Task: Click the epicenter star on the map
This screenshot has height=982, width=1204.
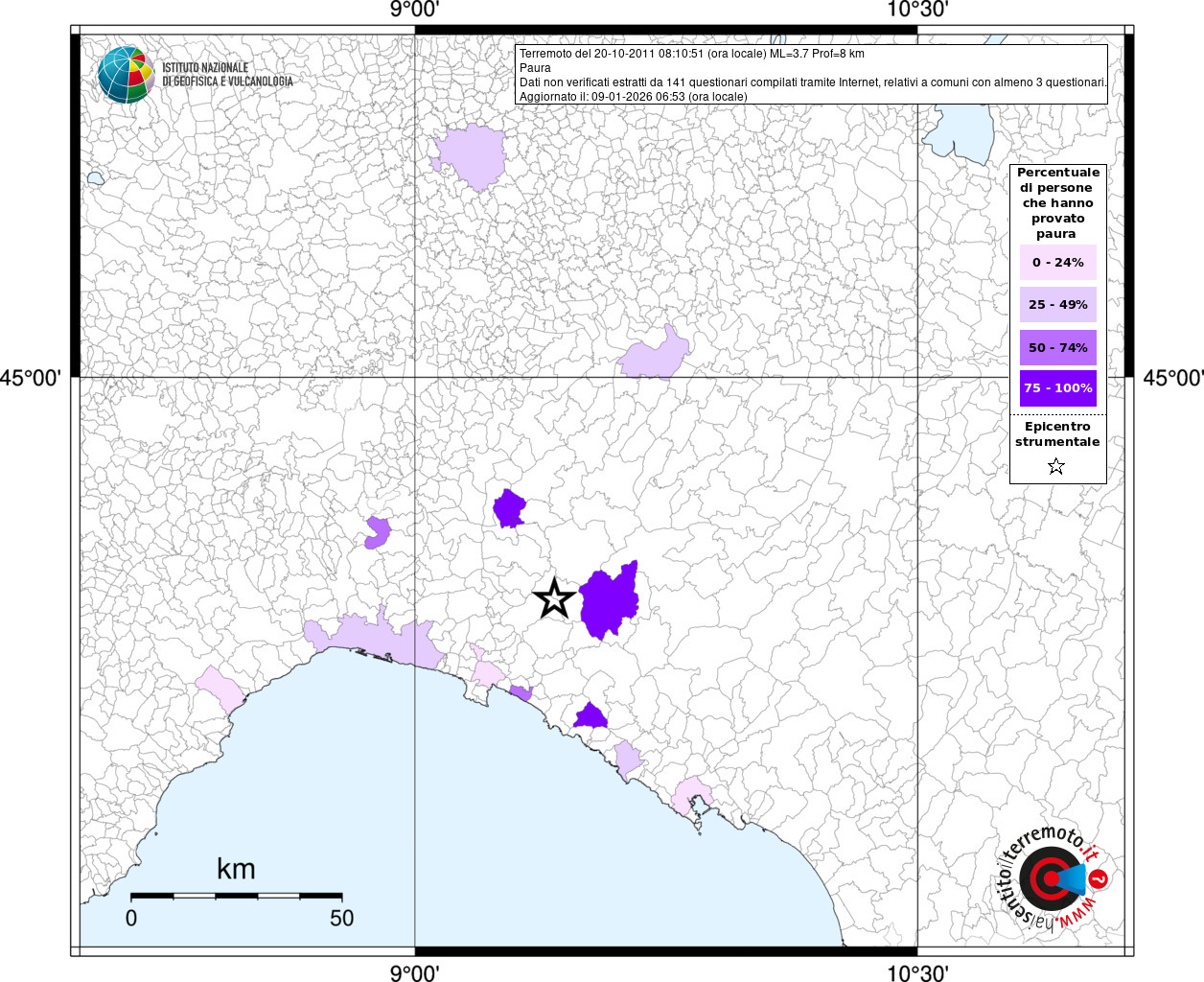Action: [x=554, y=598]
